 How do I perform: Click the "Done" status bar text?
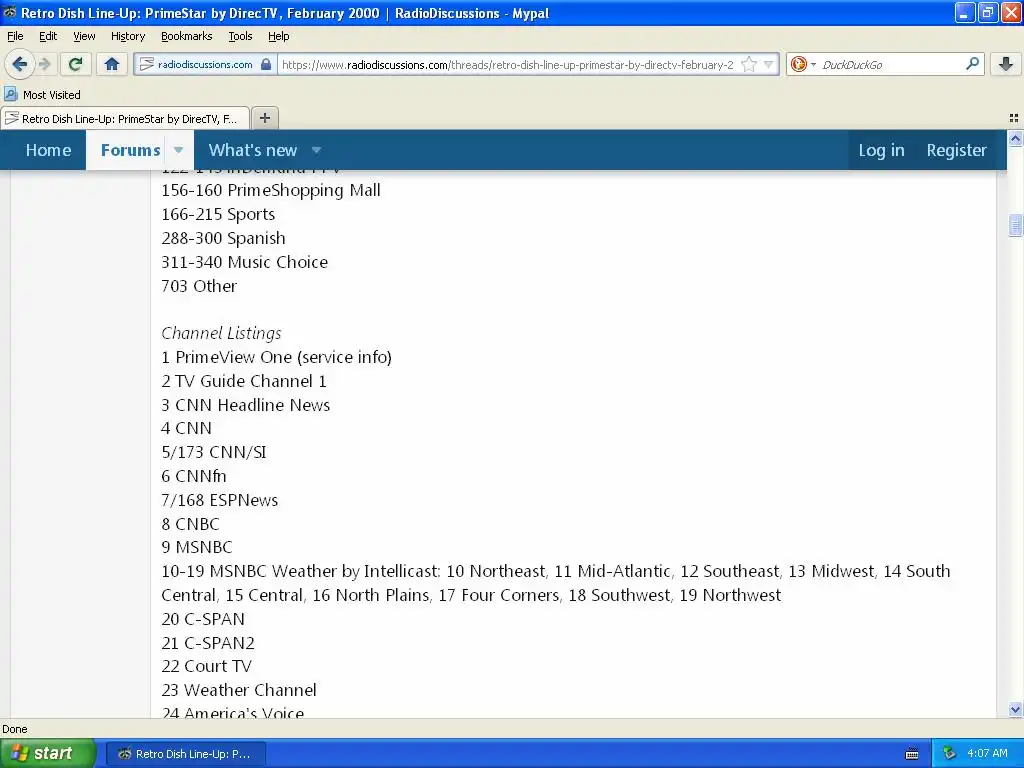point(14,729)
